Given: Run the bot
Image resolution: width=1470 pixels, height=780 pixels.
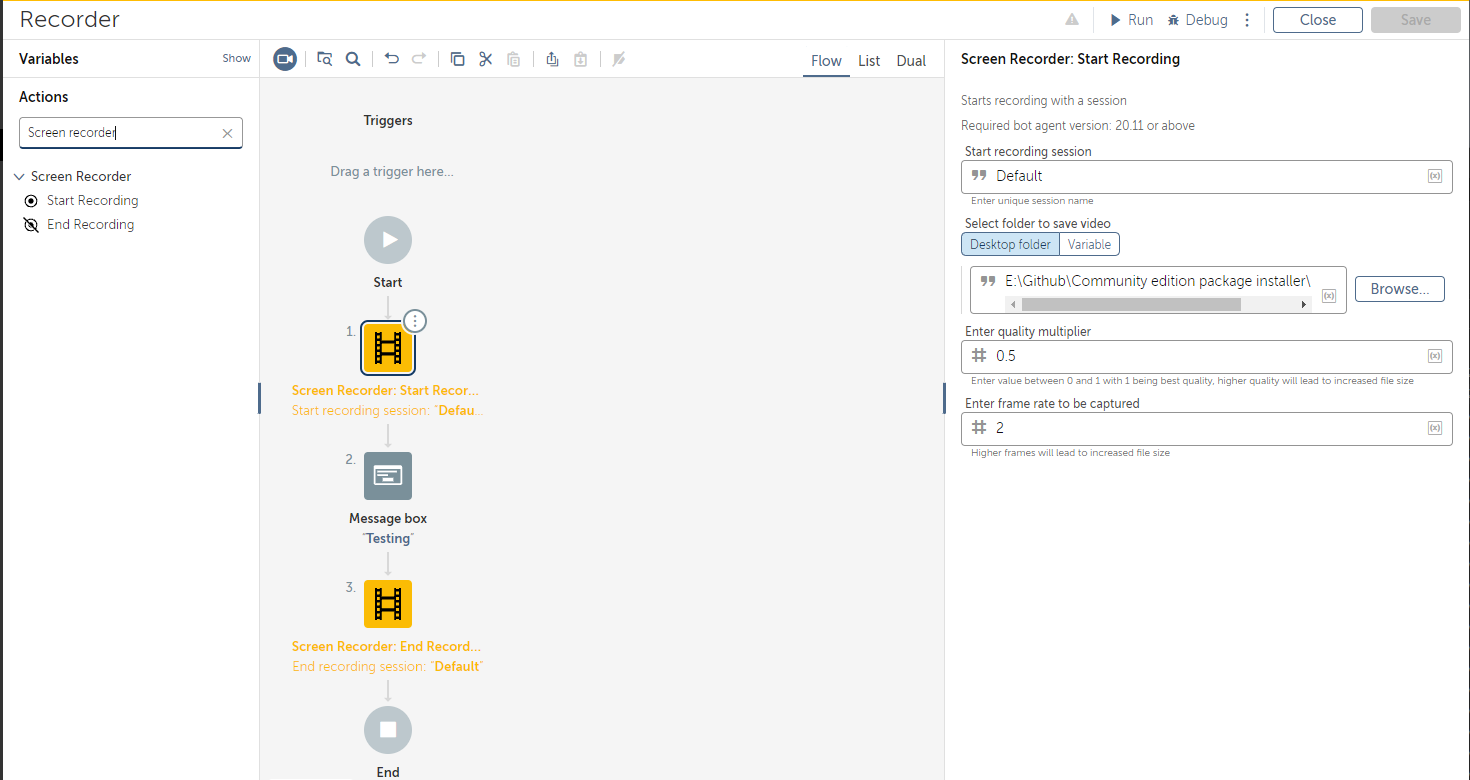Looking at the screenshot, I should 1131,20.
